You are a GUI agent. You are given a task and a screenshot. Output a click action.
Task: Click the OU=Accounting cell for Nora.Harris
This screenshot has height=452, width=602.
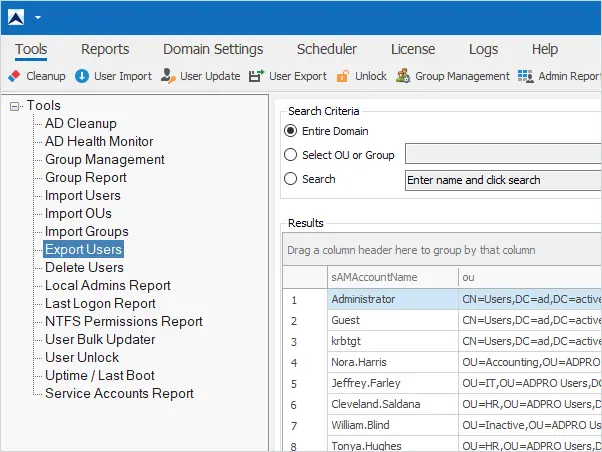tap(530, 362)
